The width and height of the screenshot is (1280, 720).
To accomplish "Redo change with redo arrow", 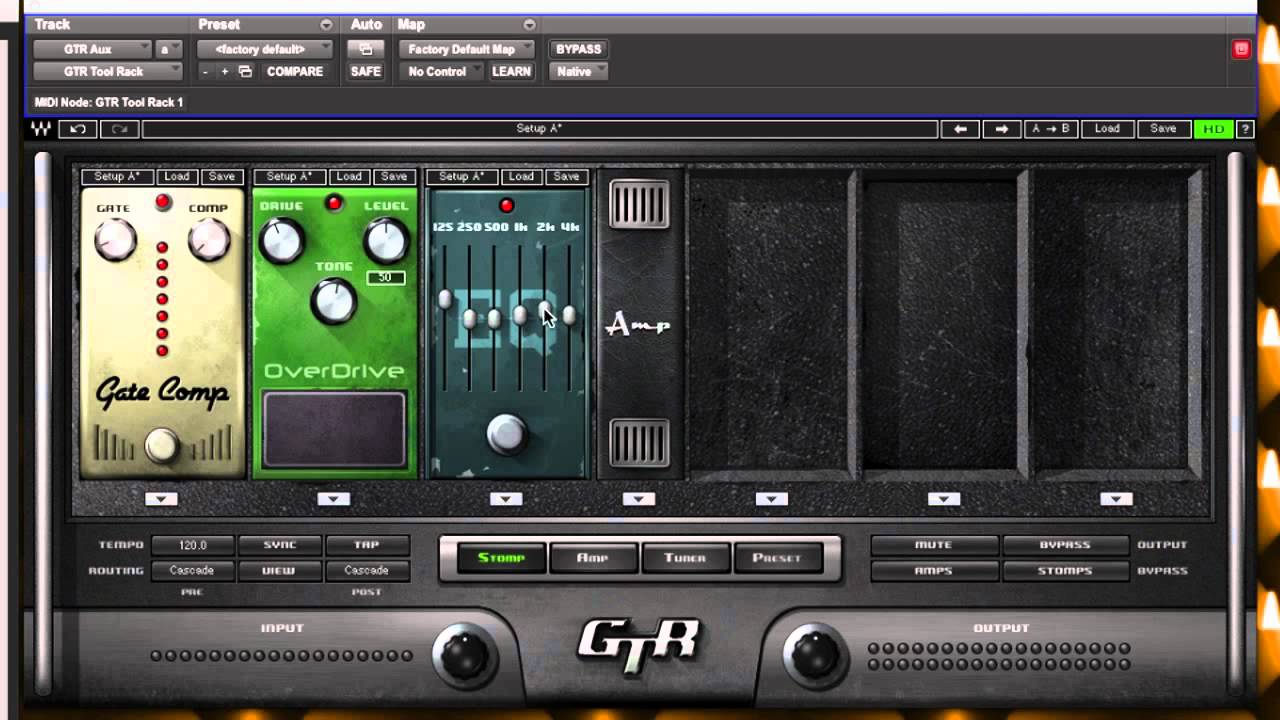I will pyautogui.click(x=119, y=129).
